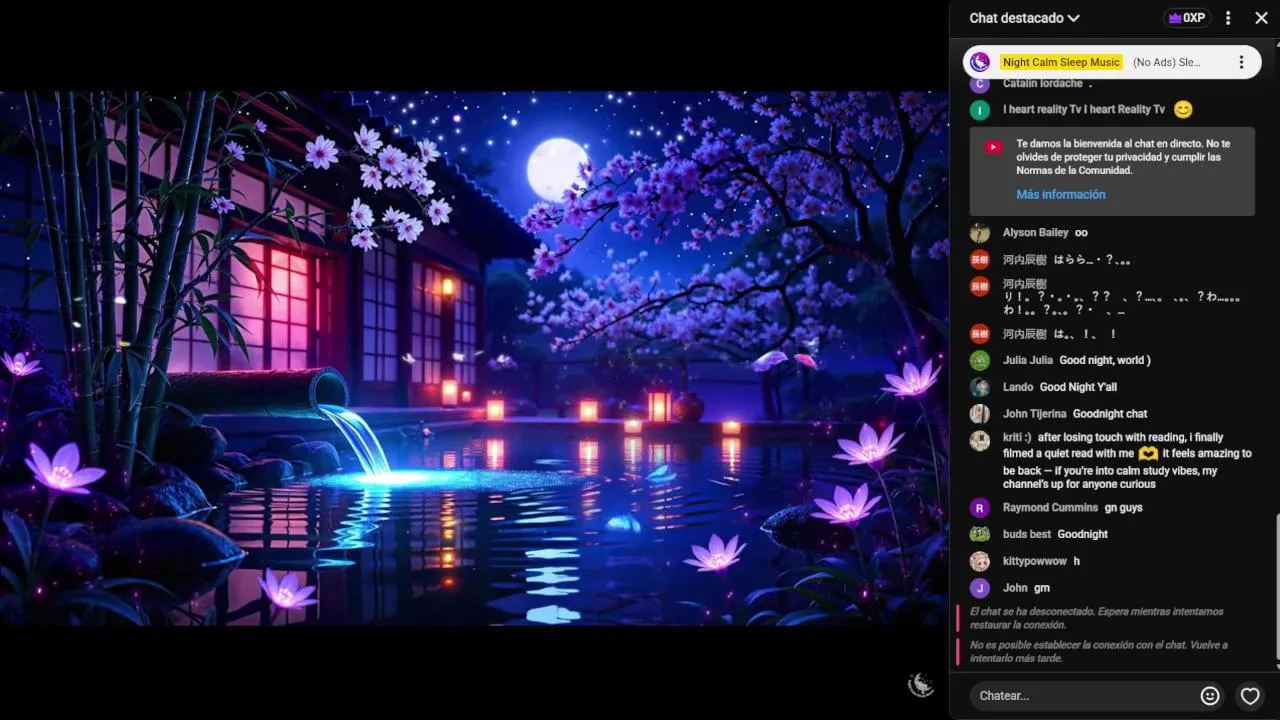This screenshot has width=1280, height=720.
Task: Click kriti's avatar
Action: pyautogui.click(x=980, y=440)
